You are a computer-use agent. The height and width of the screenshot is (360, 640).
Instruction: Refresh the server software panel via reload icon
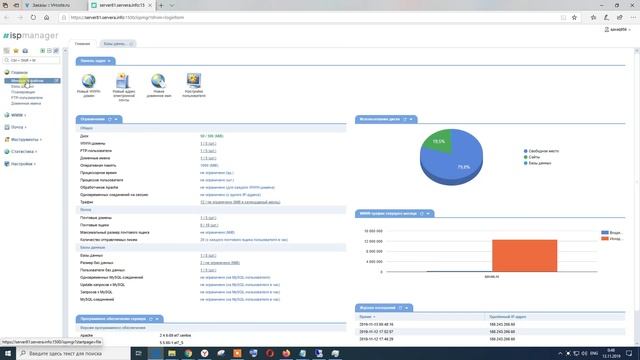pyautogui.click(x=151, y=319)
